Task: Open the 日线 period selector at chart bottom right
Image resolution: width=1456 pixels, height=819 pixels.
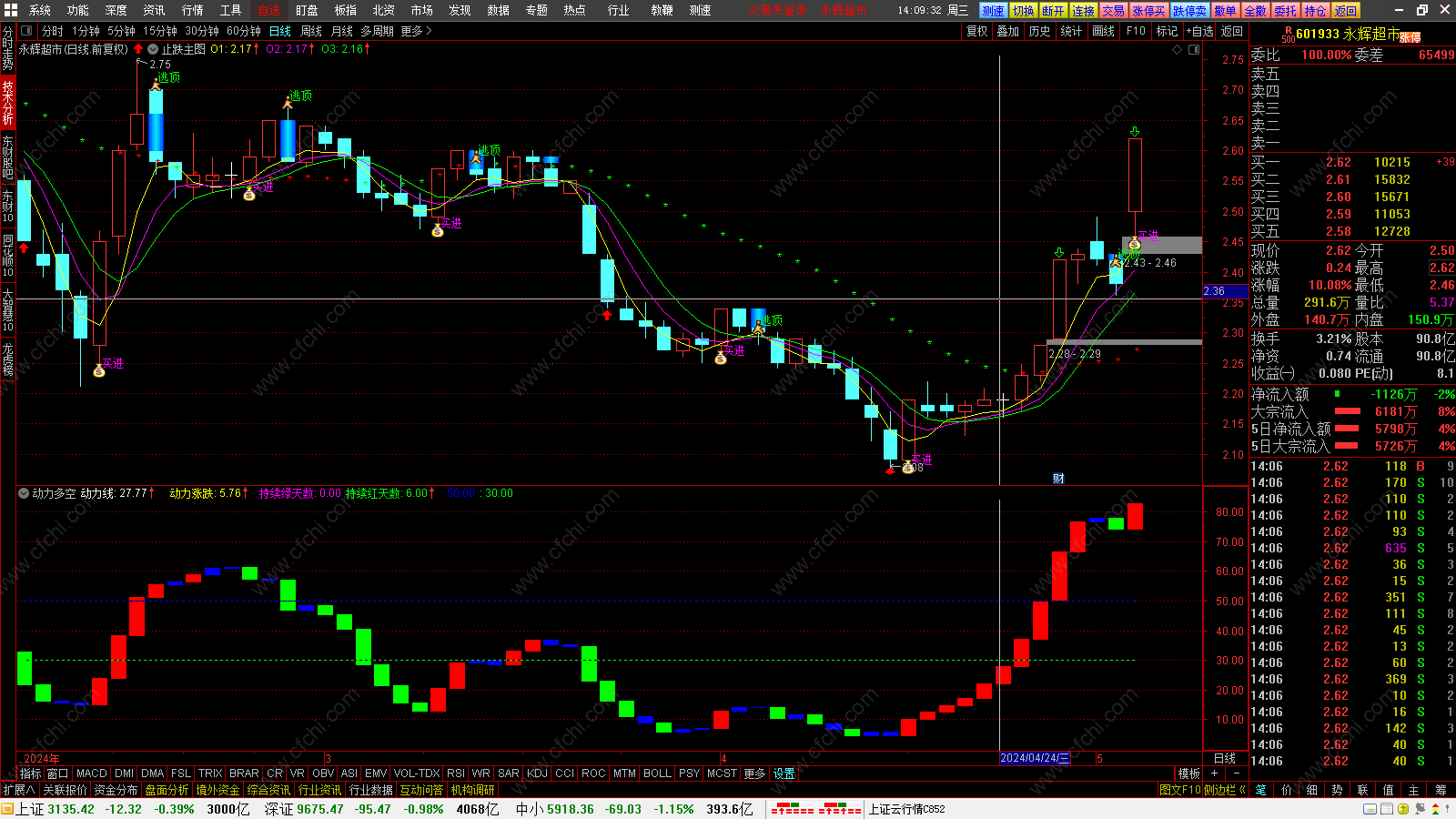Action: pyautogui.click(x=1225, y=758)
